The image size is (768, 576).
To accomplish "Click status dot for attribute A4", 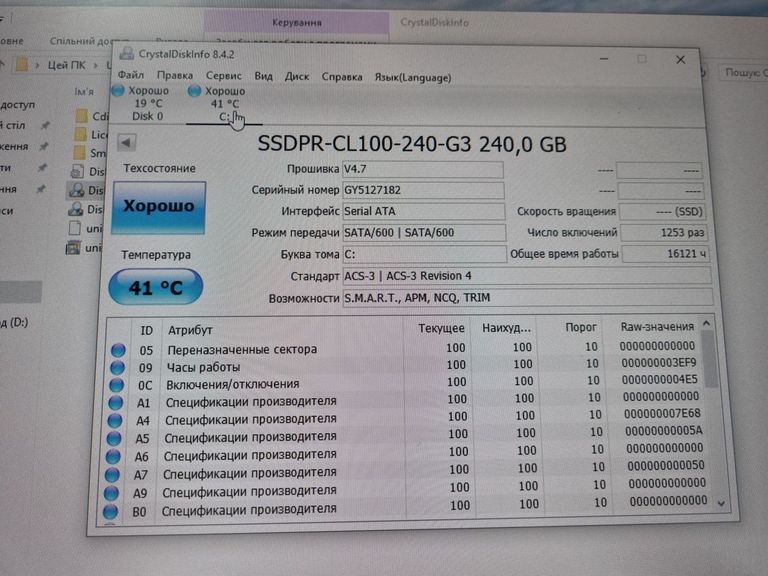I will [x=115, y=420].
